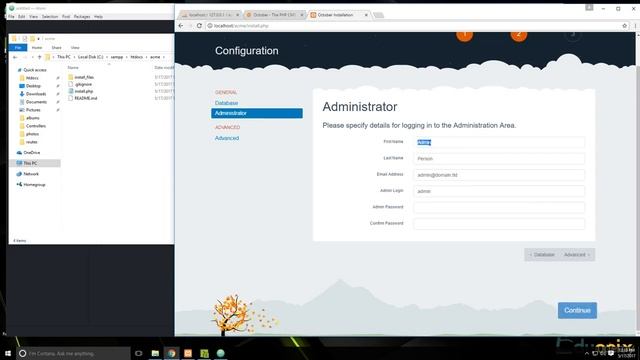Open the Controllers folder in Quick access
The width and height of the screenshot is (640, 360).
tap(36, 126)
